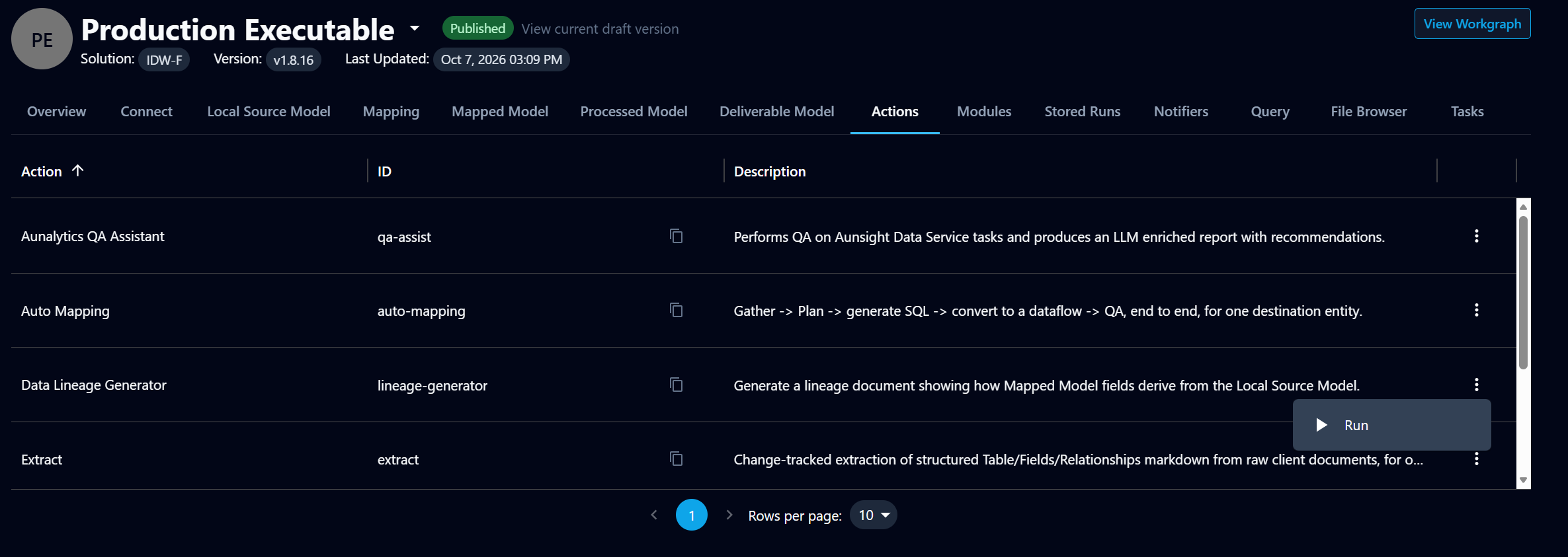Expand the Production Executable title dropdown
Viewport: 1568px width, 557px height.
(x=415, y=28)
